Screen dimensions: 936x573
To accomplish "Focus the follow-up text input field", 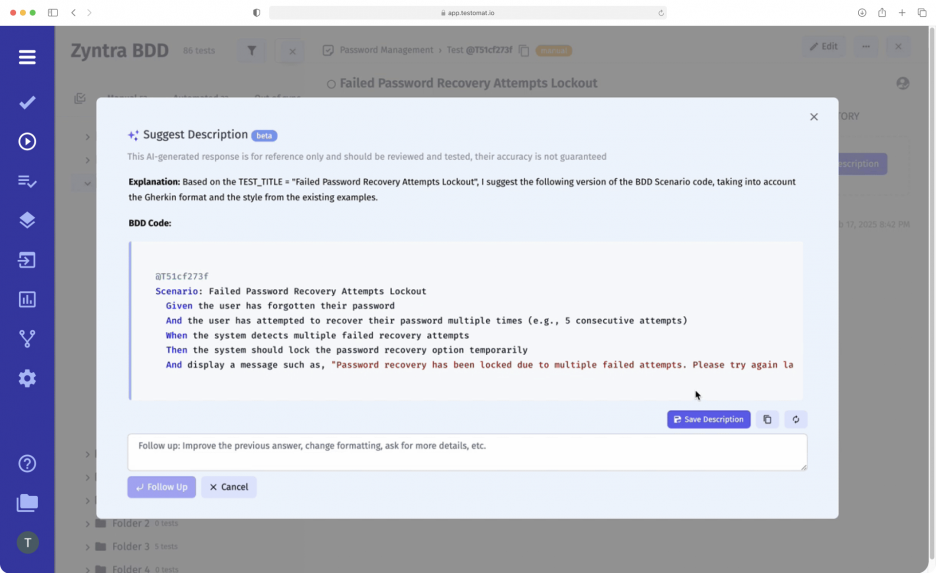I will tap(466, 452).
